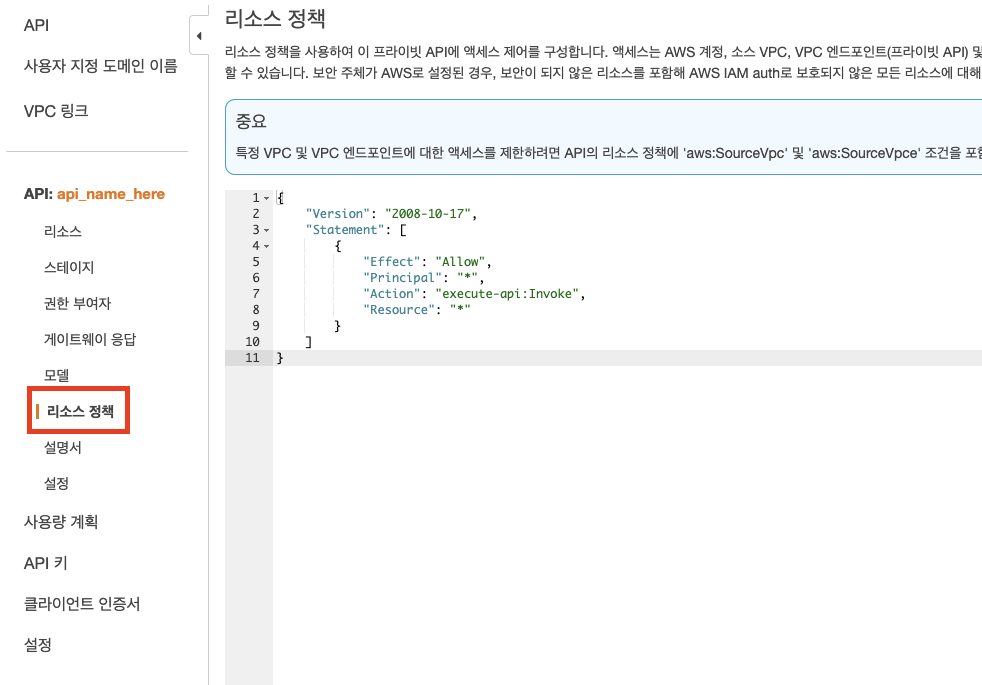Click line number 11 in the gutter
Image resolution: width=982 pixels, height=685 pixels.
[x=252, y=358]
